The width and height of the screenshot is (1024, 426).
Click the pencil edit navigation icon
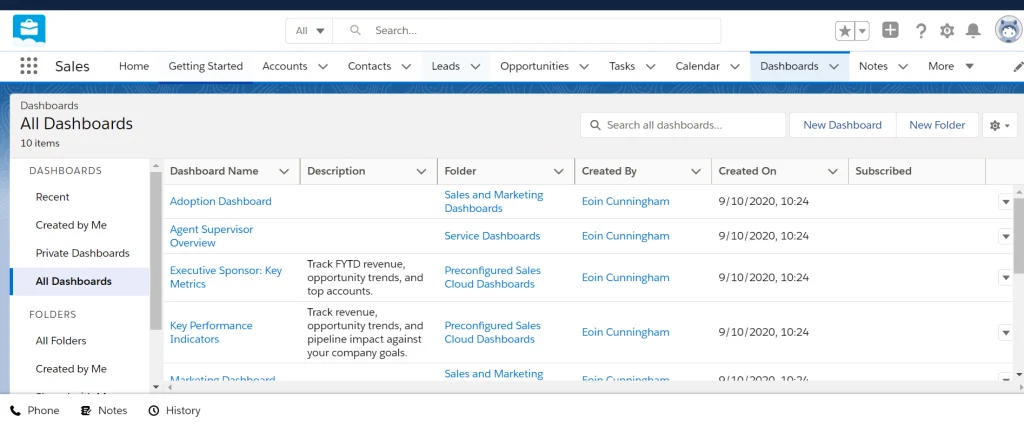click(x=1018, y=66)
